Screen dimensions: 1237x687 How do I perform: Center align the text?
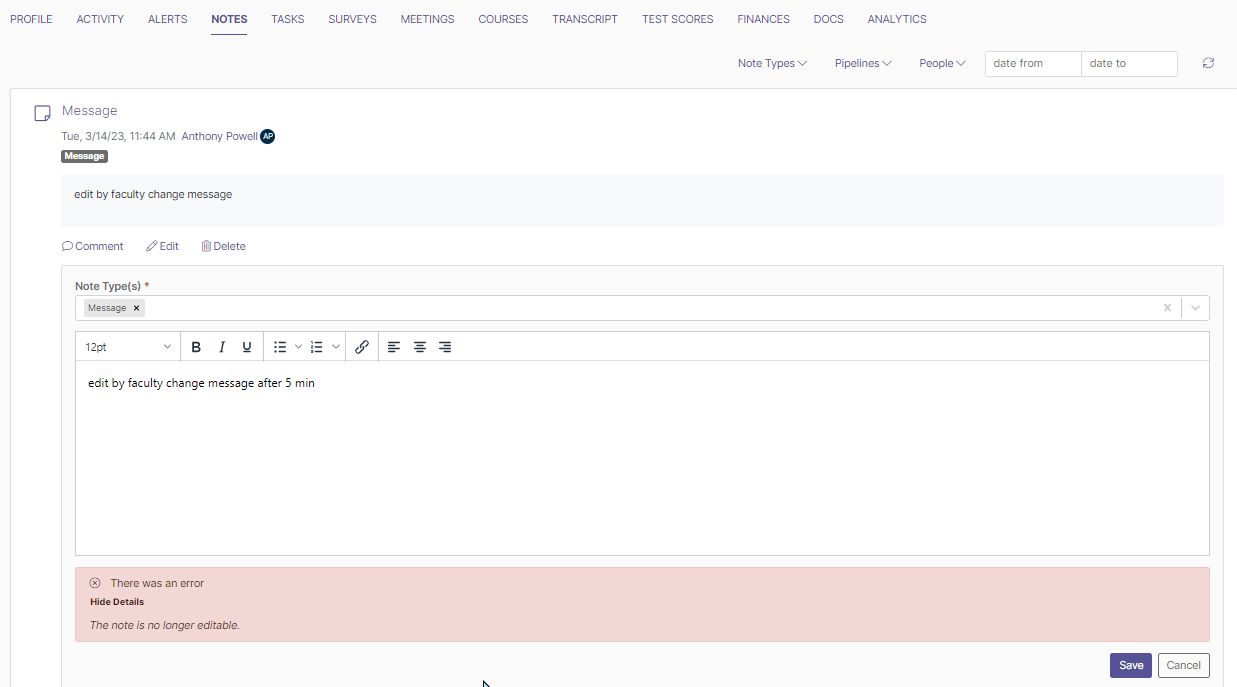[420, 347]
